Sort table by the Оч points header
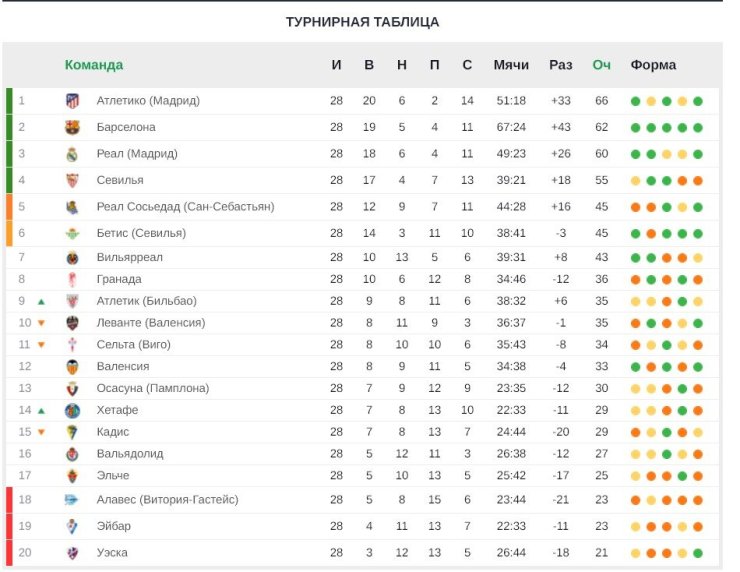The width and height of the screenshot is (740, 572). pyautogui.click(x=601, y=65)
